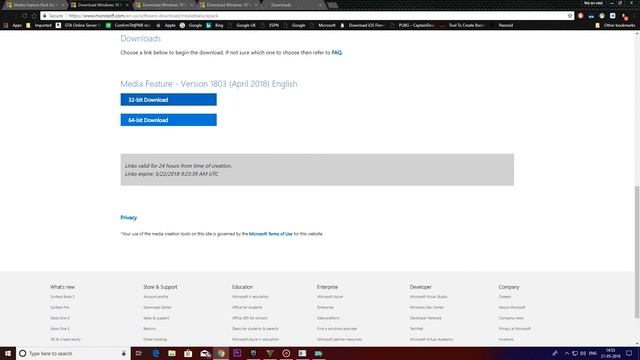Open the Office 365 for schools link
Viewport: 640px width, 360px height.
tap(249, 318)
